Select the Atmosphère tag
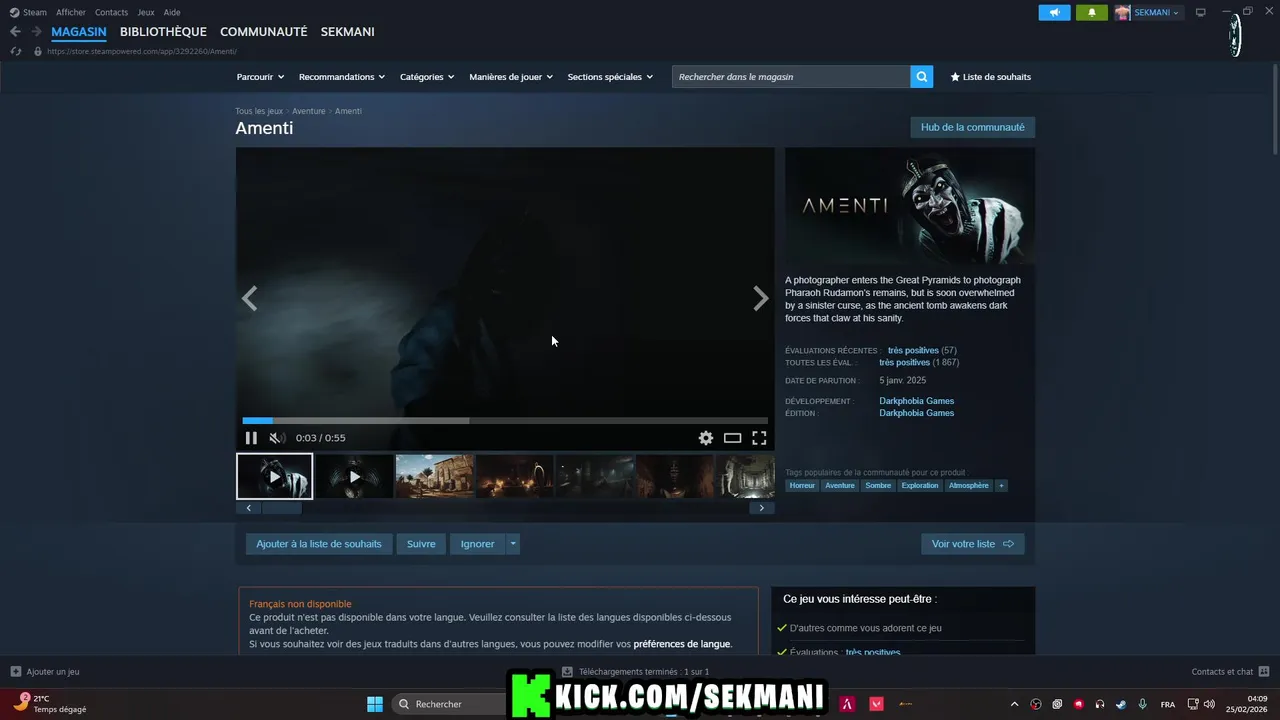Viewport: 1280px width, 720px height. pyautogui.click(x=969, y=486)
